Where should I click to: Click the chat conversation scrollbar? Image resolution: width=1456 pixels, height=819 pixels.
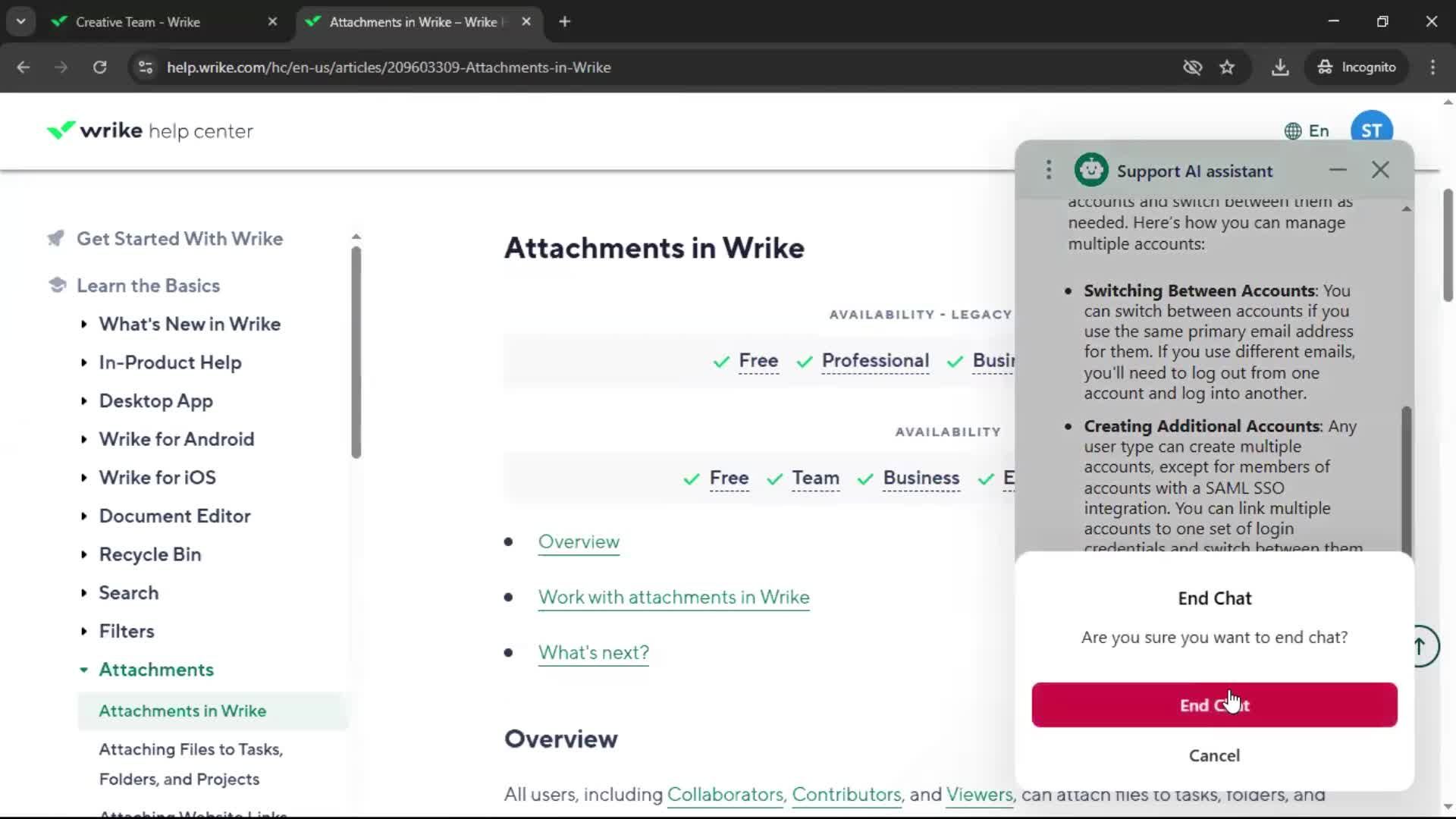(x=1407, y=479)
